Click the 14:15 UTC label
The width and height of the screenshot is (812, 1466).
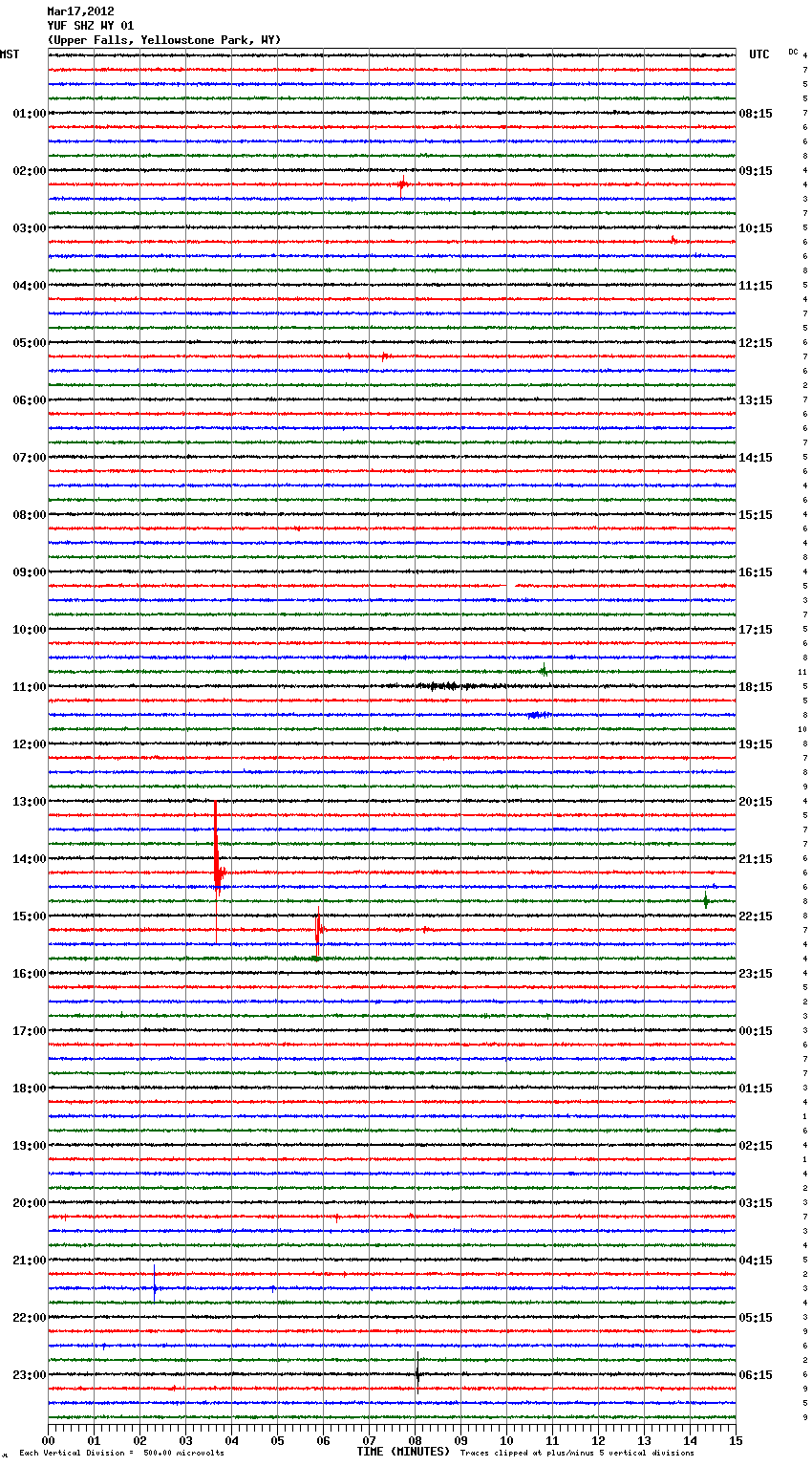click(x=756, y=458)
